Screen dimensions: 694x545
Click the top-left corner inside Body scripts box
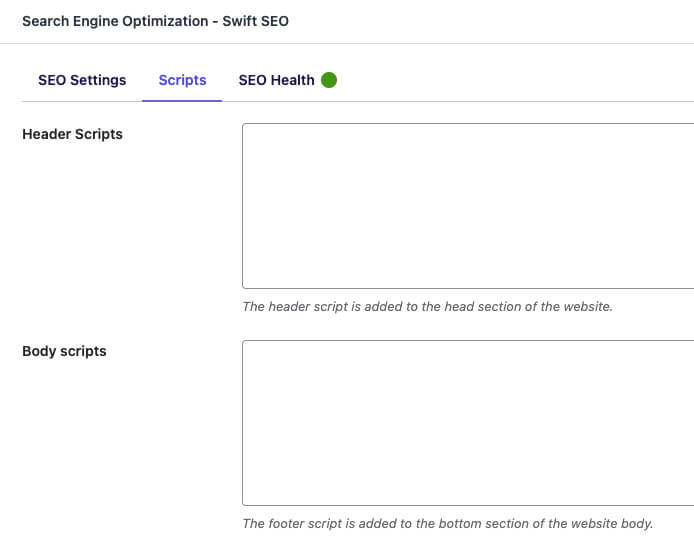(248, 346)
